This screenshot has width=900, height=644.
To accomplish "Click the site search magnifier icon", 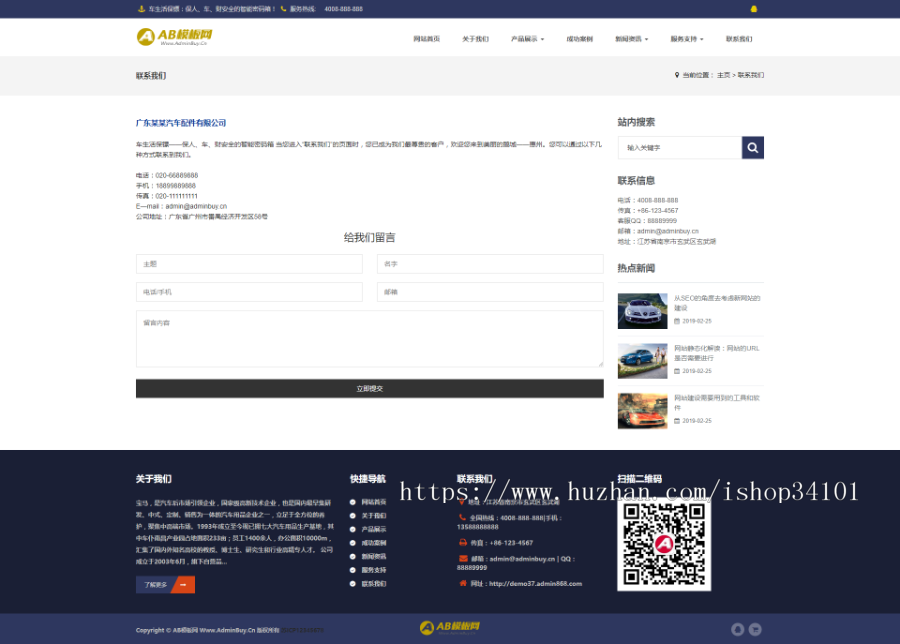I will (x=752, y=147).
